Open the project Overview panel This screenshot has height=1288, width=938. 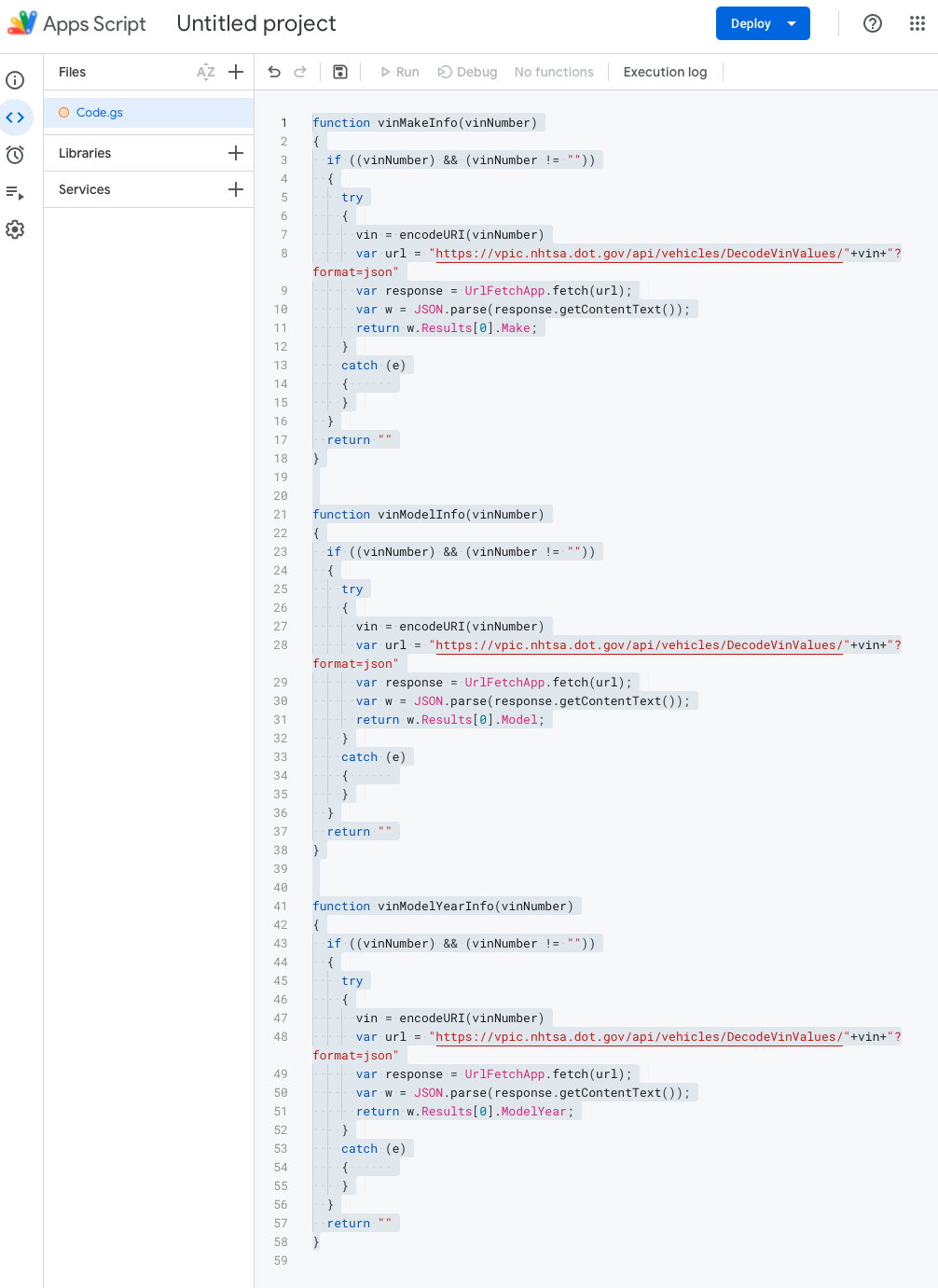coord(15,80)
